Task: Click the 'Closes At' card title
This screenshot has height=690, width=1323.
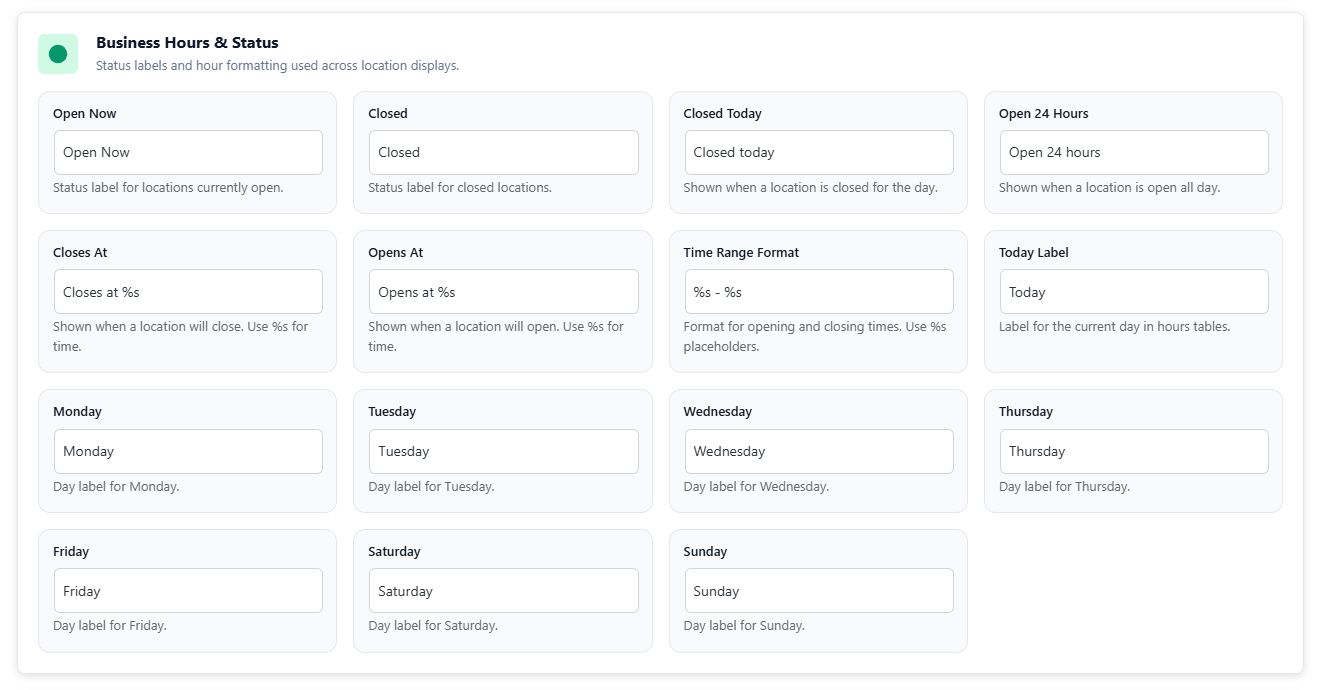Action: coord(80,253)
